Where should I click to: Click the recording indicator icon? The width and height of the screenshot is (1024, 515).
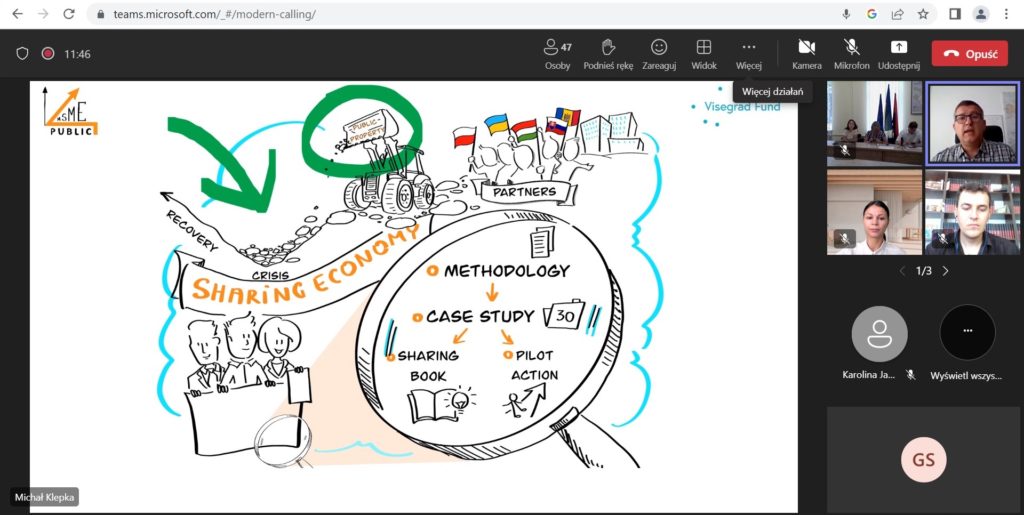[48, 54]
